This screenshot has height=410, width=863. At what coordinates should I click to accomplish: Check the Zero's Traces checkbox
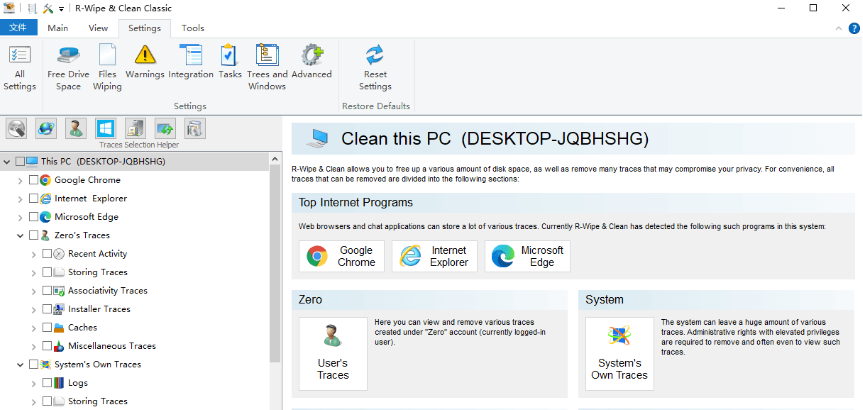pyautogui.click(x=34, y=235)
